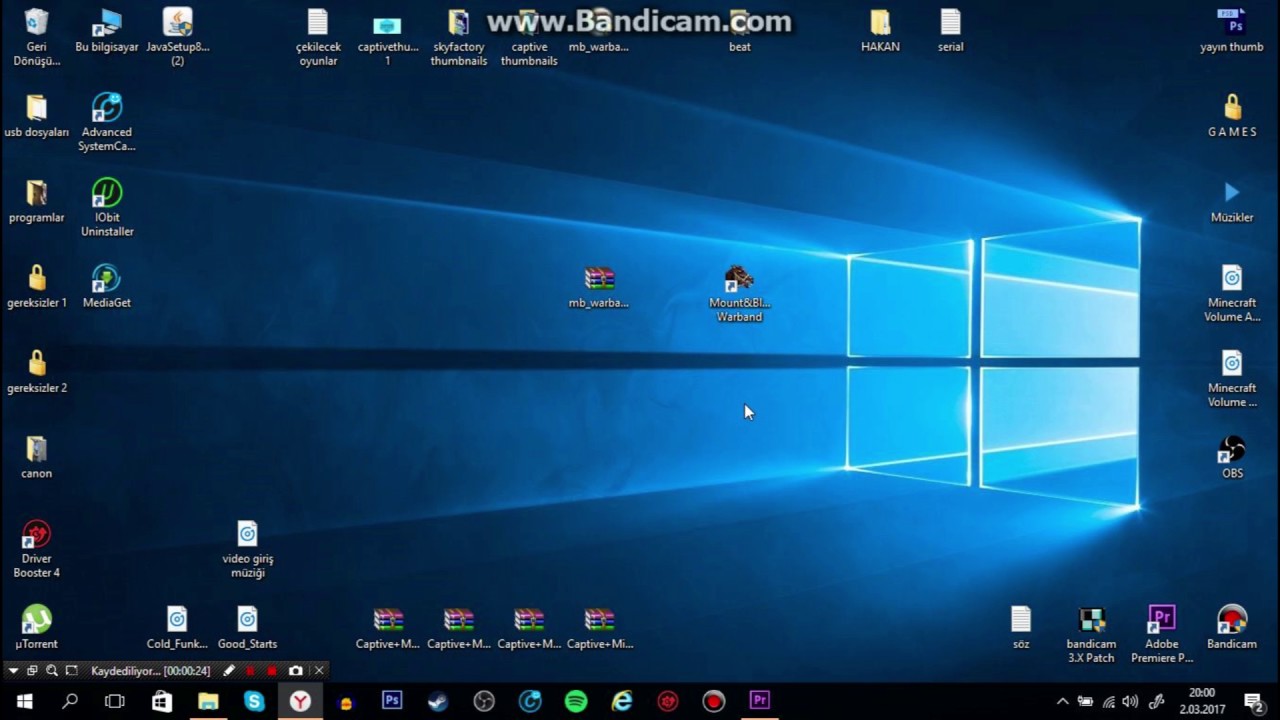1280x720 pixels.
Task: Open Steam from the taskbar
Action: [x=438, y=701]
